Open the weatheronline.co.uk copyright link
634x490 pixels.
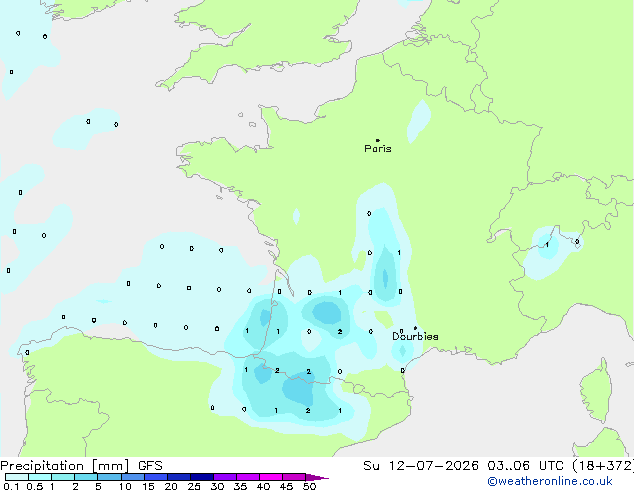(550, 482)
